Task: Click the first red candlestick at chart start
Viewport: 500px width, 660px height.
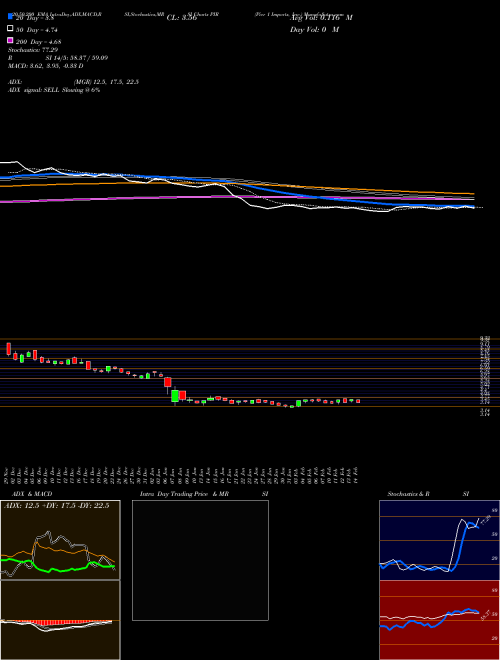Action: (x=8, y=349)
